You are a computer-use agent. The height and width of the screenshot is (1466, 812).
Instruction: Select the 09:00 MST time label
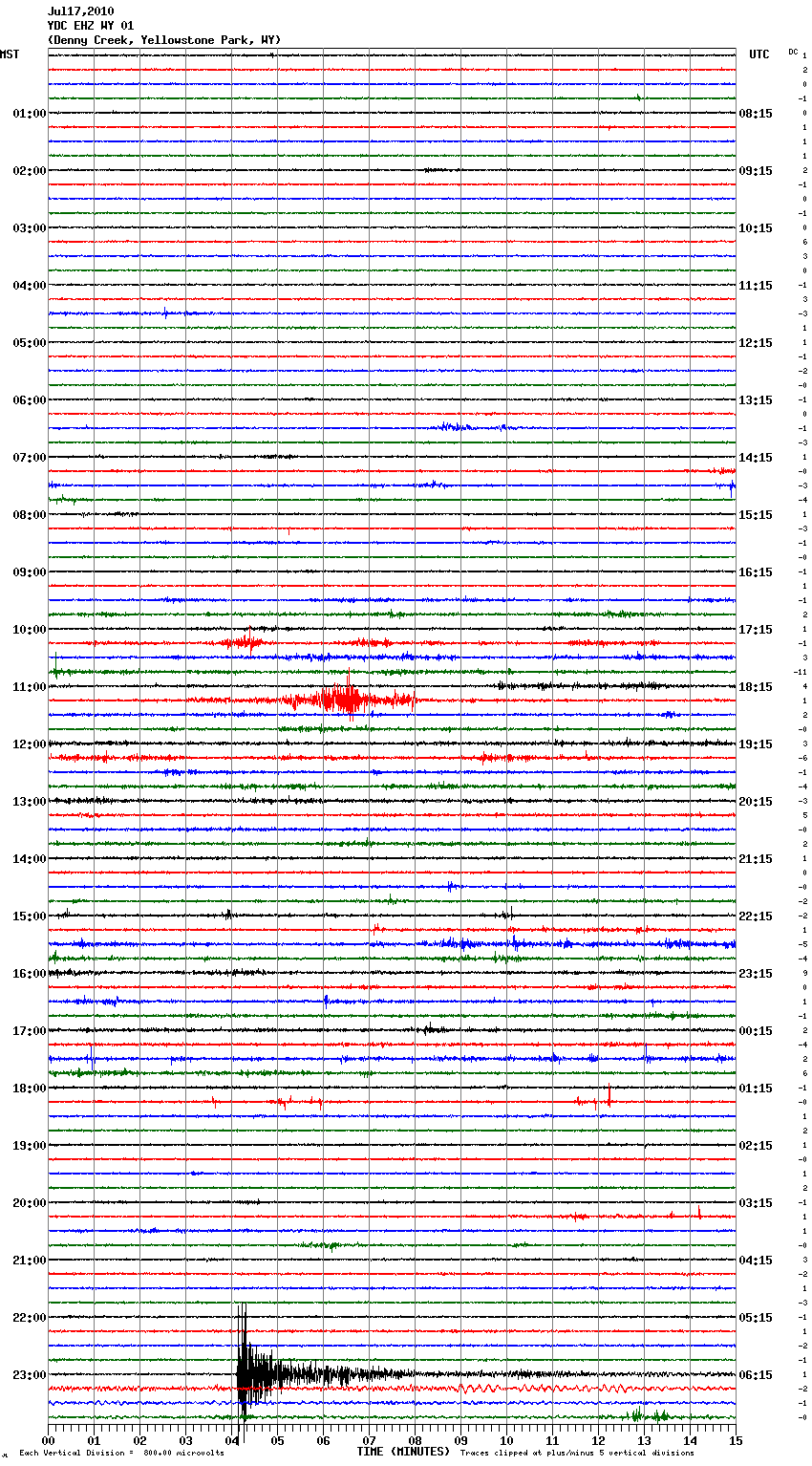[x=30, y=572]
